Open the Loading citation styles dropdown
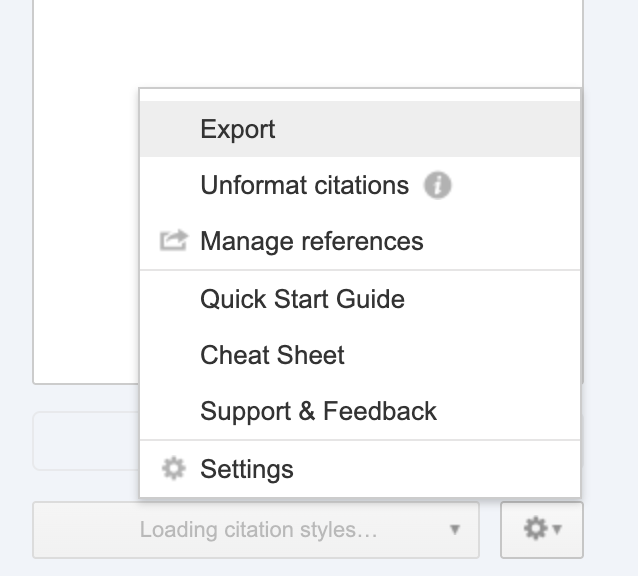 pos(256,530)
